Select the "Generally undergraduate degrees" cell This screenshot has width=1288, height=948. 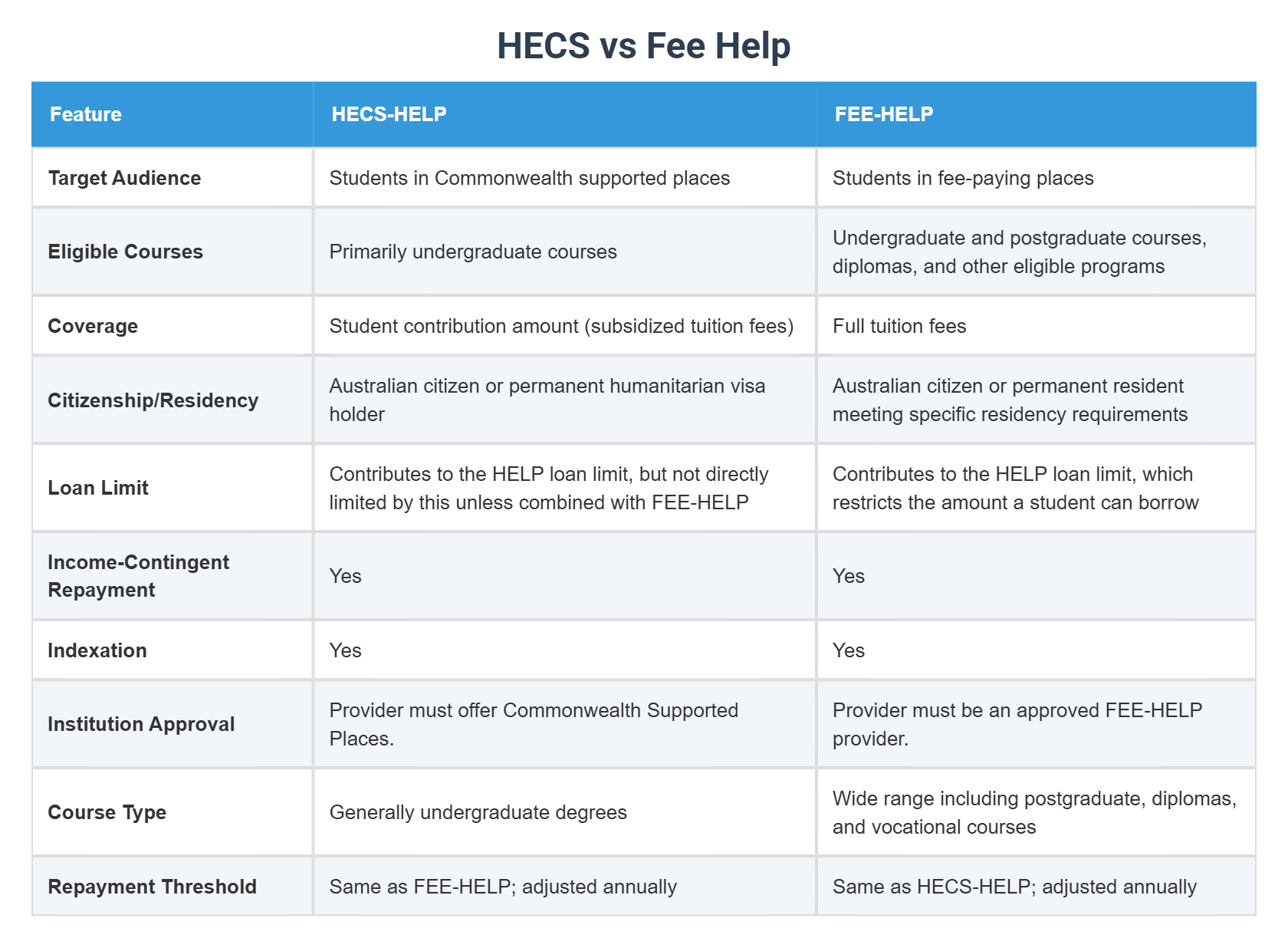(478, 812)
